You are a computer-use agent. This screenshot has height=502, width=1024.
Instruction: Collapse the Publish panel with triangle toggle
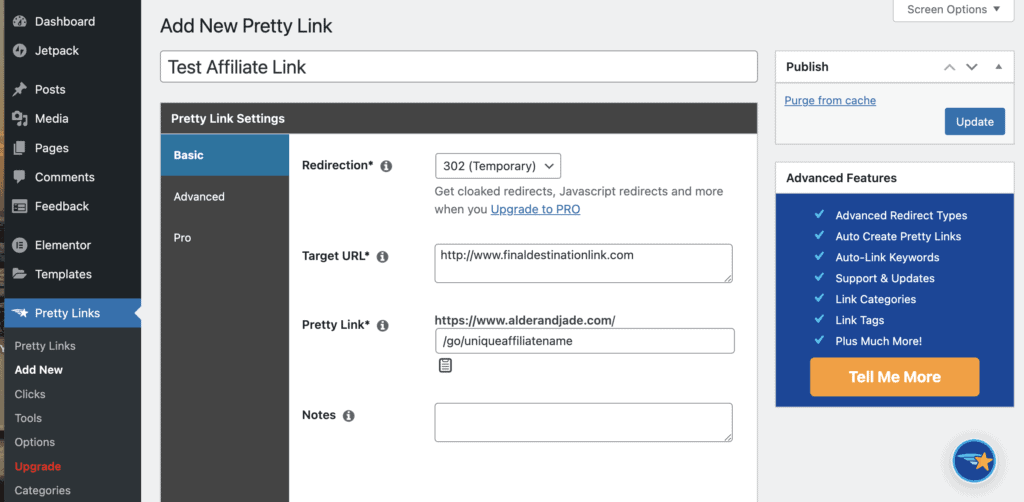coord(999,66)
